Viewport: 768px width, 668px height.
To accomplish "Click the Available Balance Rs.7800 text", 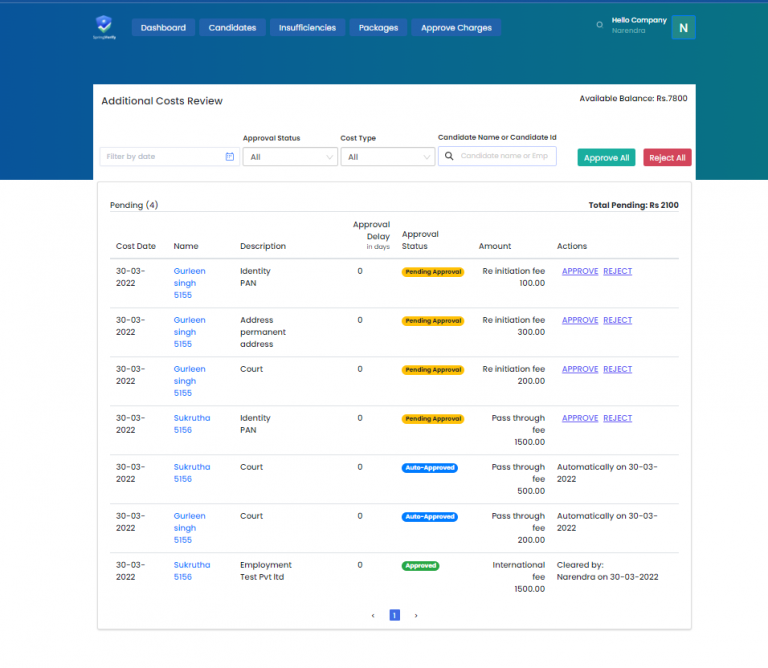I will 633,98.
